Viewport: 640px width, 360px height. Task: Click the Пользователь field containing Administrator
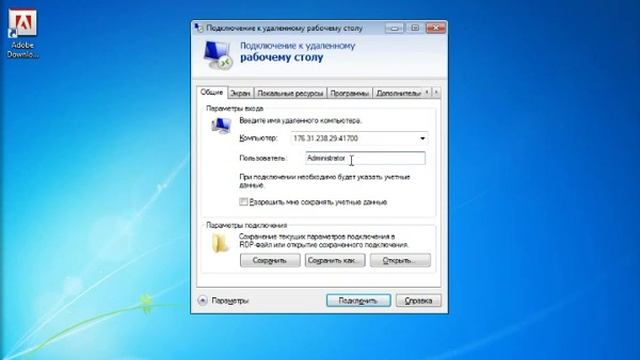pyautogui.click(x=365, y=158)
